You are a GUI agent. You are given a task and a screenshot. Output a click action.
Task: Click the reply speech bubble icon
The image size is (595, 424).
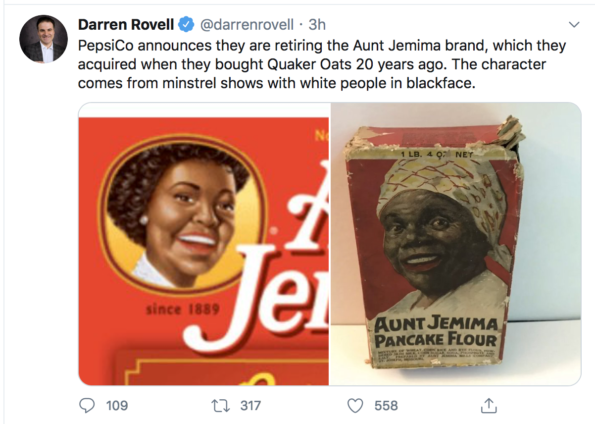click(x=87, y=405)
